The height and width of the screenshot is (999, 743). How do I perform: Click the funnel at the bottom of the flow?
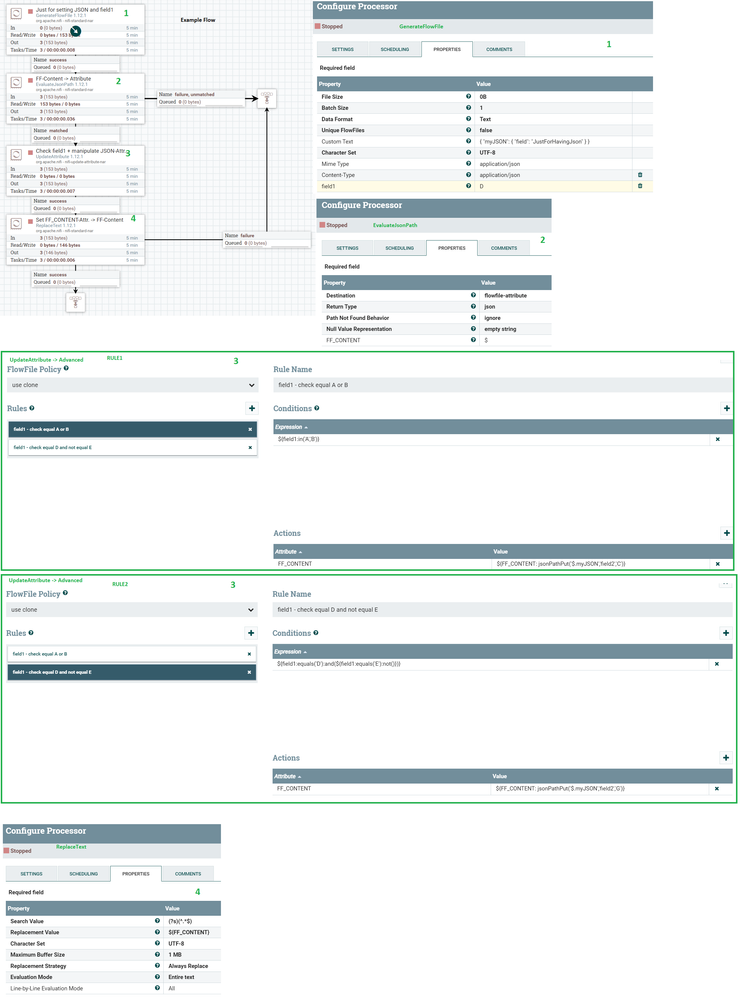75,303
